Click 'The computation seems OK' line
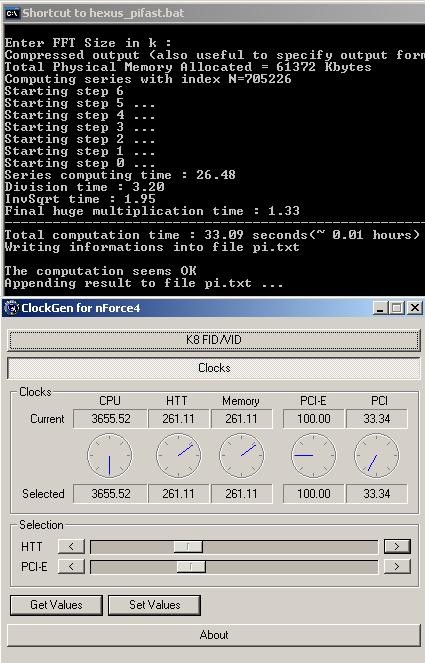The image size is (425, 663). coord(101,271)
